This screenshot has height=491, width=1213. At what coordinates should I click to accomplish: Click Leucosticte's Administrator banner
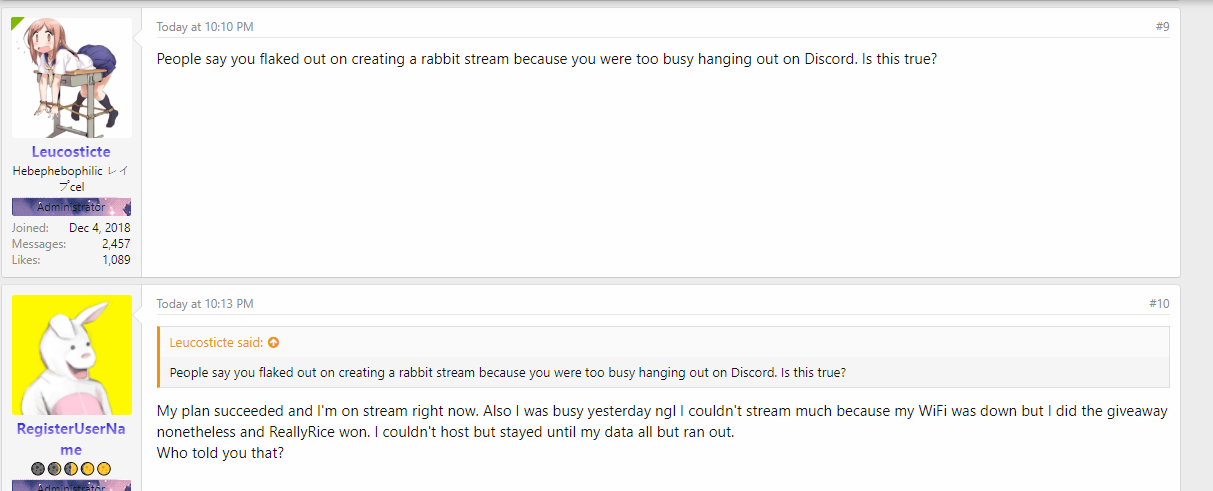tap(71, 207)
